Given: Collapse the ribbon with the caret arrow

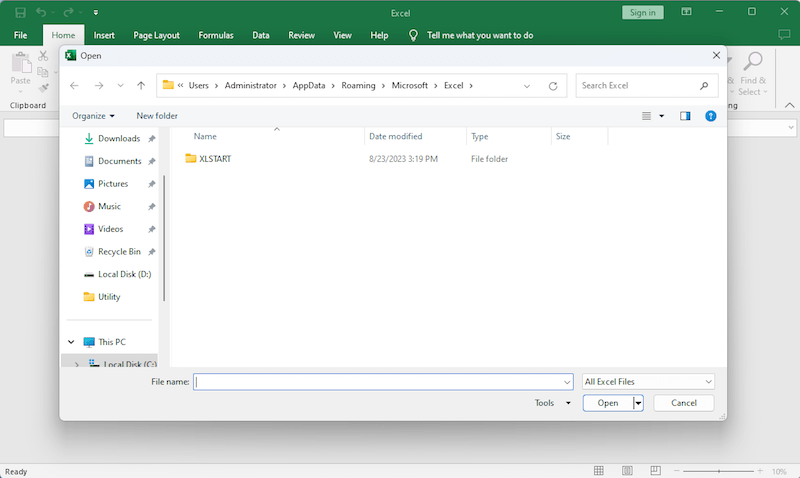Looking at the screenshot, I should 790,105.
